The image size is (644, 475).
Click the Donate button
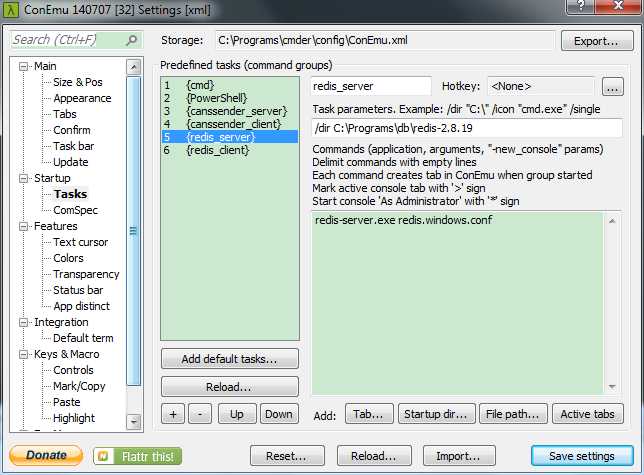tap(46, 455)
